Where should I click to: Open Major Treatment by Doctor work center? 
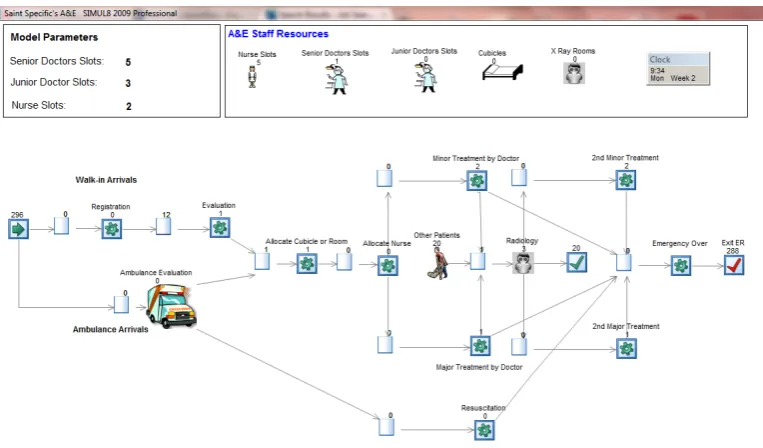(x=480, y=346)
